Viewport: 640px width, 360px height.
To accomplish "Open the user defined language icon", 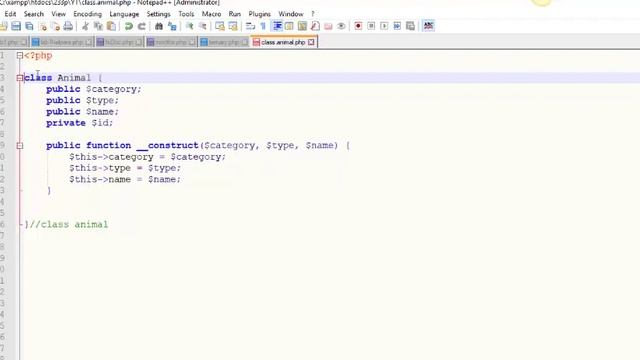I will (x=289, y=27).
